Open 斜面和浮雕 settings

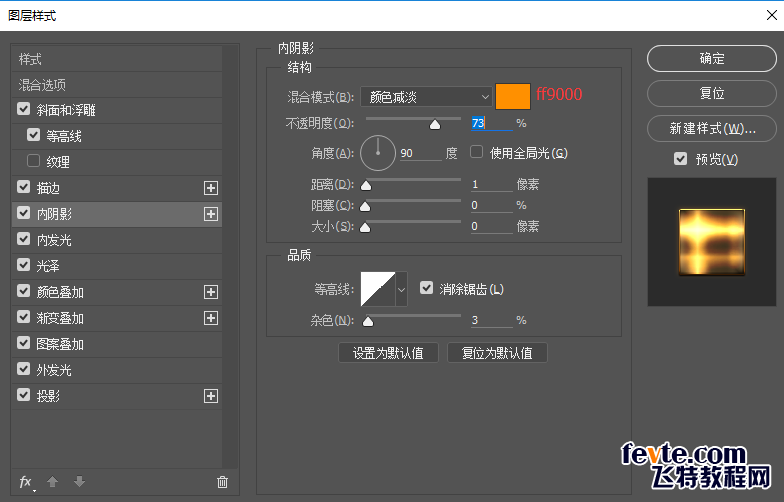(x=66, y=110)
